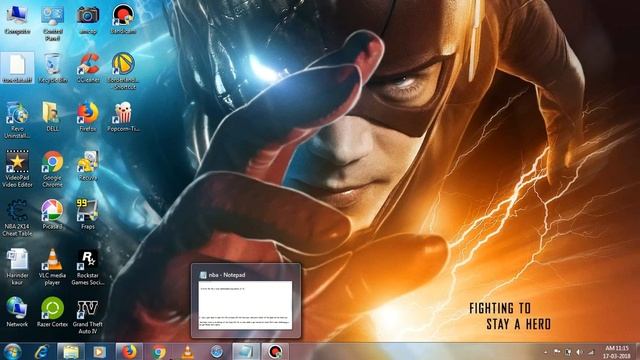
Task: Launch the Fraps desktop shortcut
Action: point(88,214)
